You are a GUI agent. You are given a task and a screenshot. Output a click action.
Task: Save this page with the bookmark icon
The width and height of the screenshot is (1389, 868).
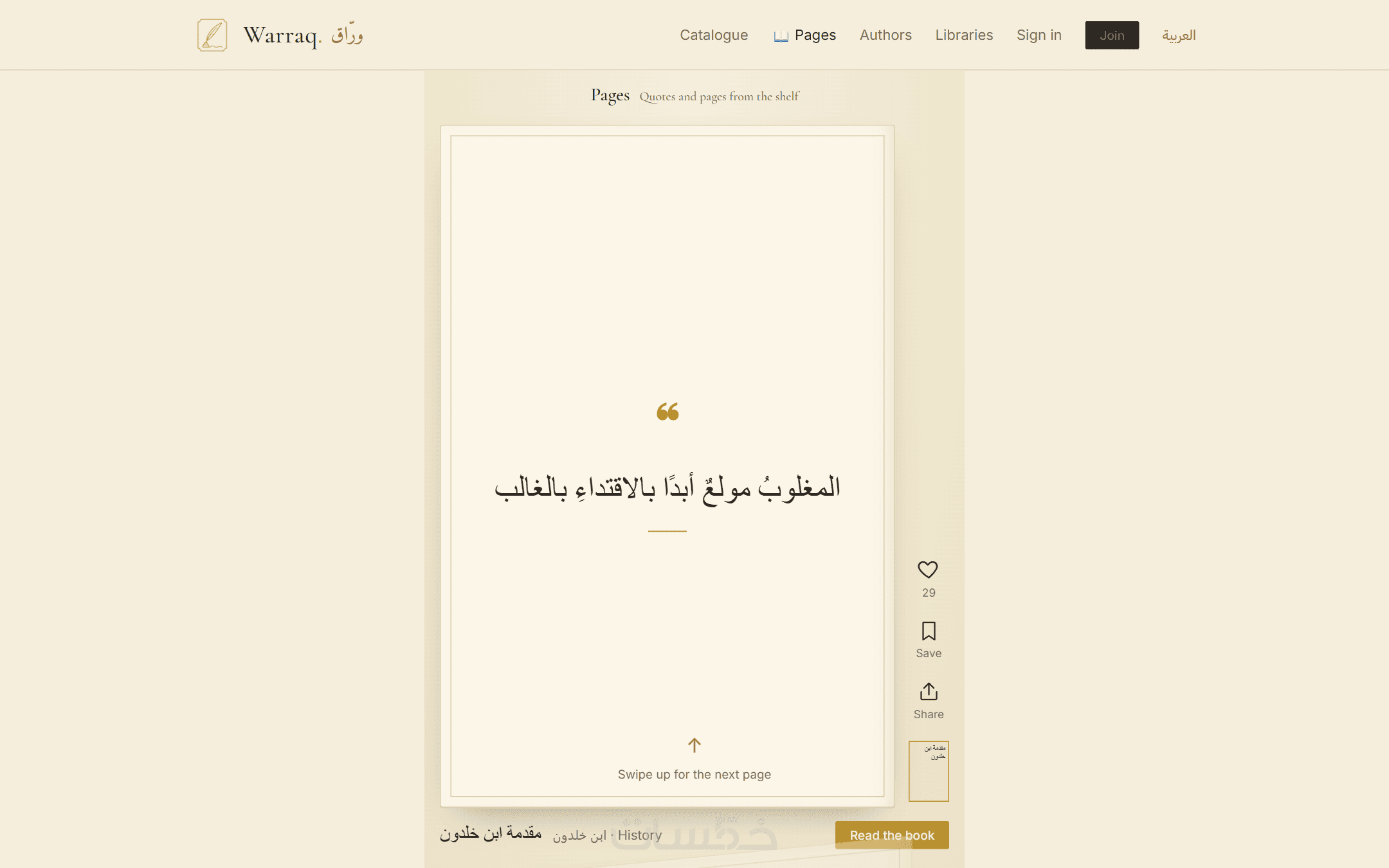click(929, 631)
